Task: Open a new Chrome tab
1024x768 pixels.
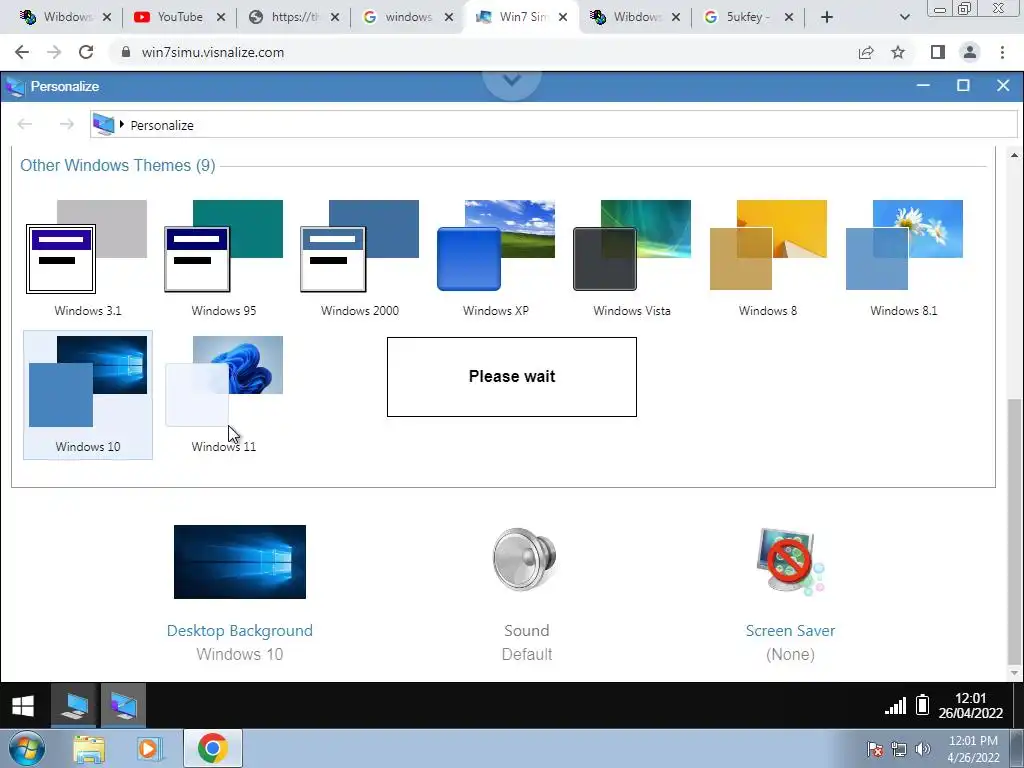Action: pos(827,17)
